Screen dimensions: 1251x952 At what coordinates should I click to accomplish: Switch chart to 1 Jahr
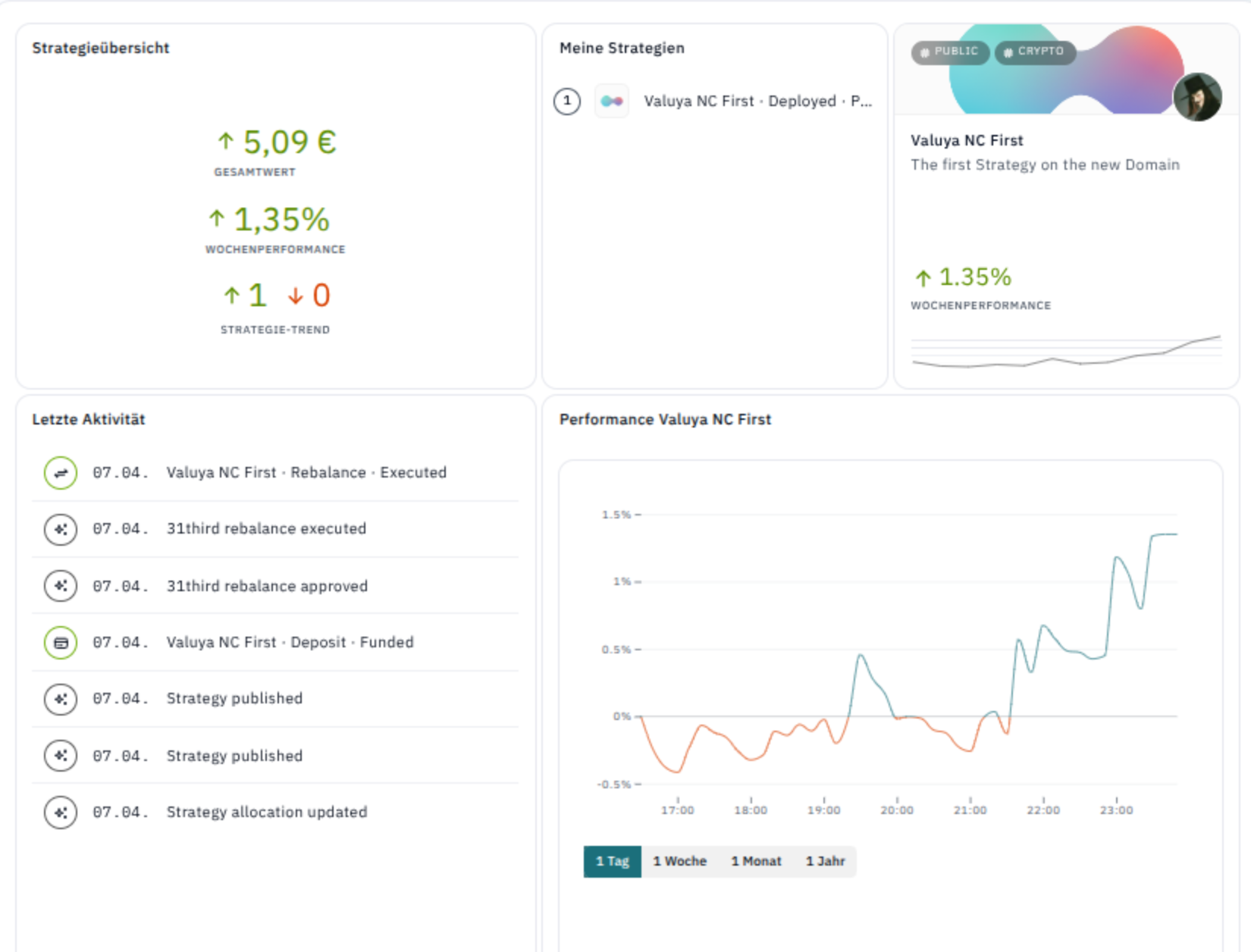[x=825, y=862]
